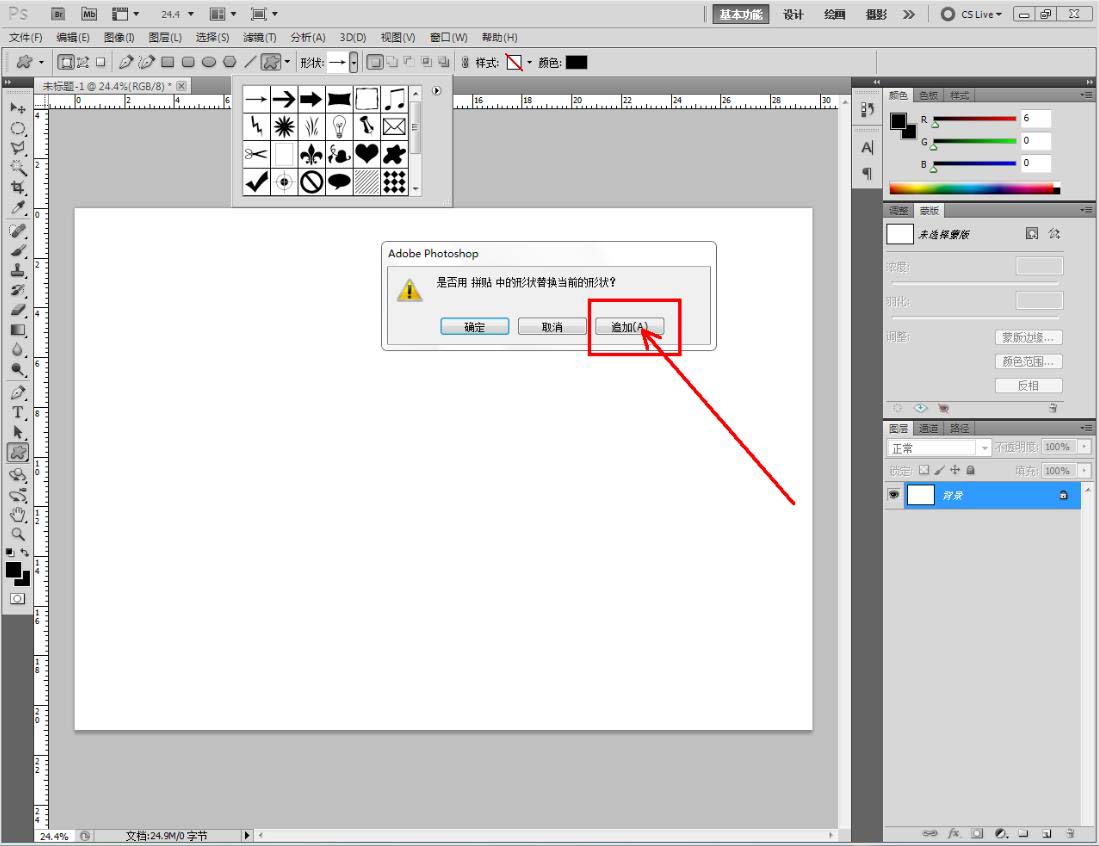Switch to the 通道 (Channels) tab
Screen dimensions: 1099x846
929,428
